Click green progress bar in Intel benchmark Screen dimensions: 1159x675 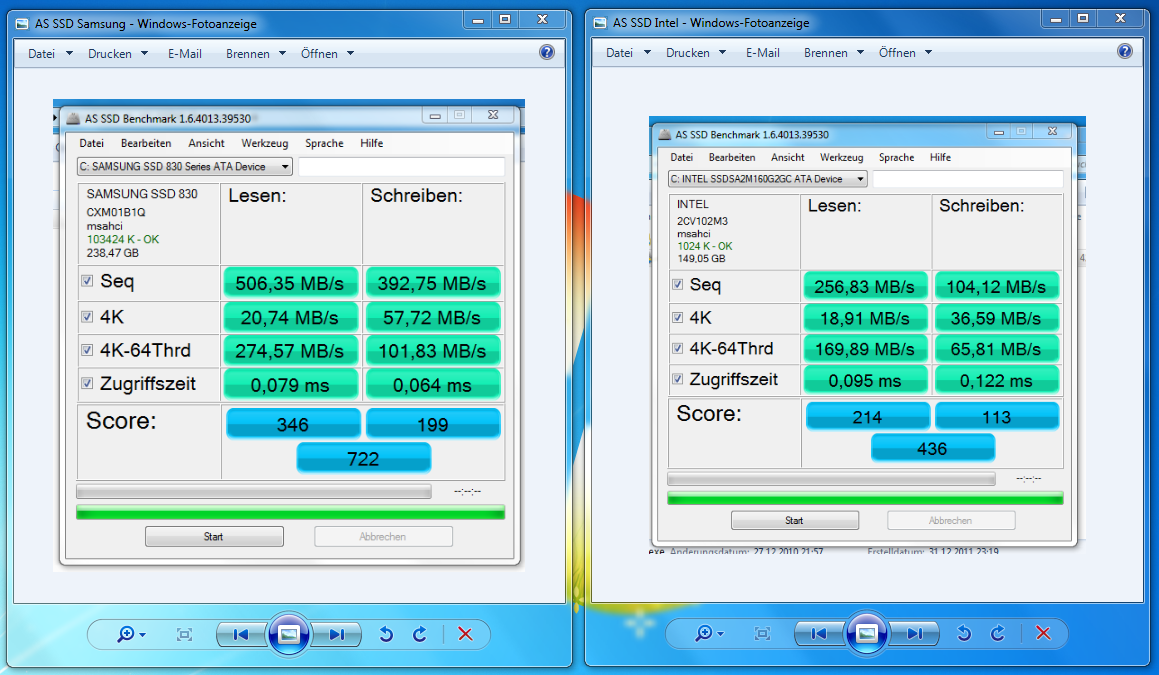point(865,498)
